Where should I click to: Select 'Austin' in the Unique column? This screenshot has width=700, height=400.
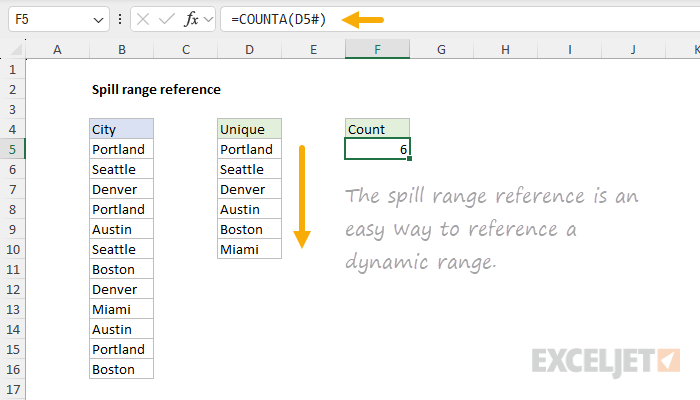[x=250, y=209]
